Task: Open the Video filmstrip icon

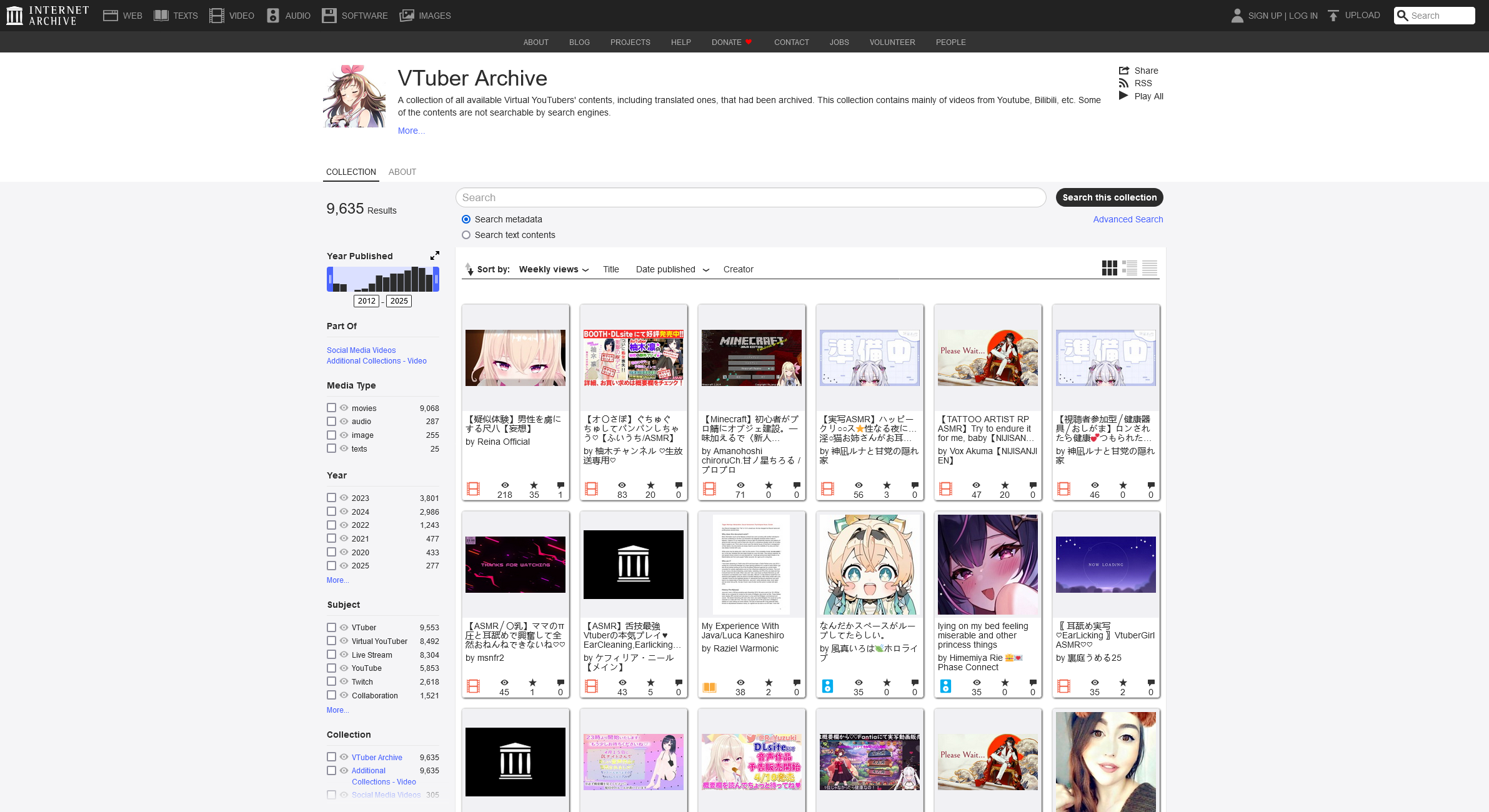Action: (x=217, y=16)
